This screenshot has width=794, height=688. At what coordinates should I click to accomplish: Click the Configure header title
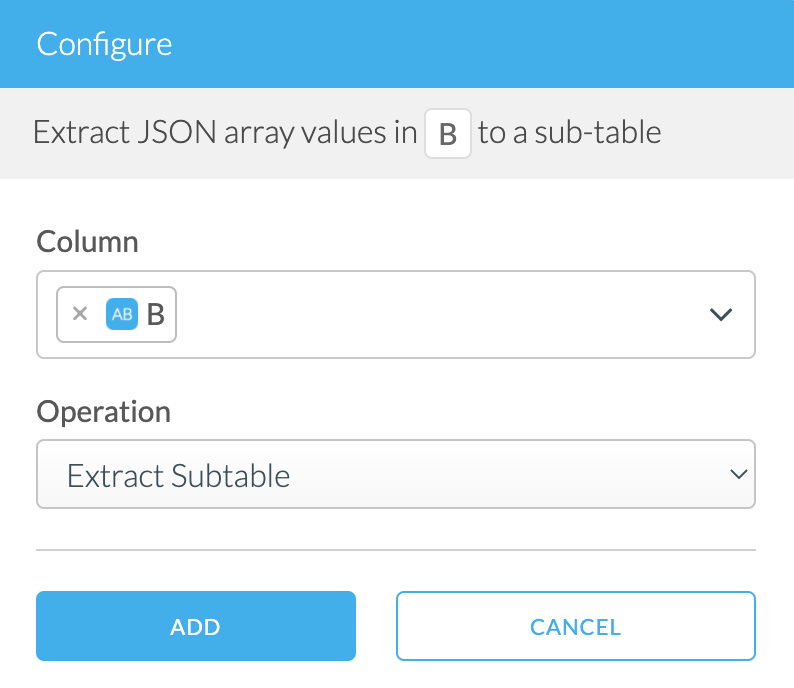point(104,44)
